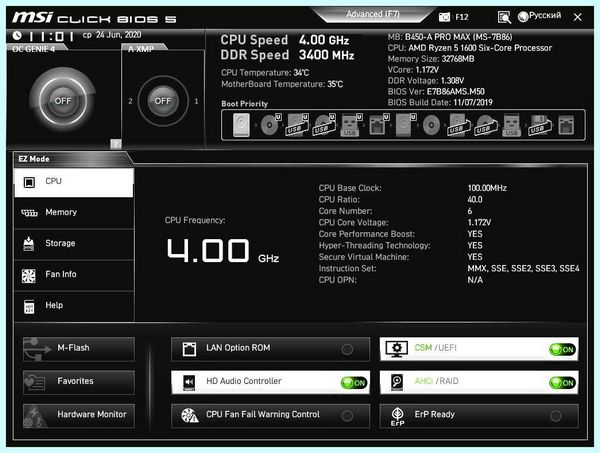Close the BIOS with the X button
600x453 pixels.
pos(578,17)
